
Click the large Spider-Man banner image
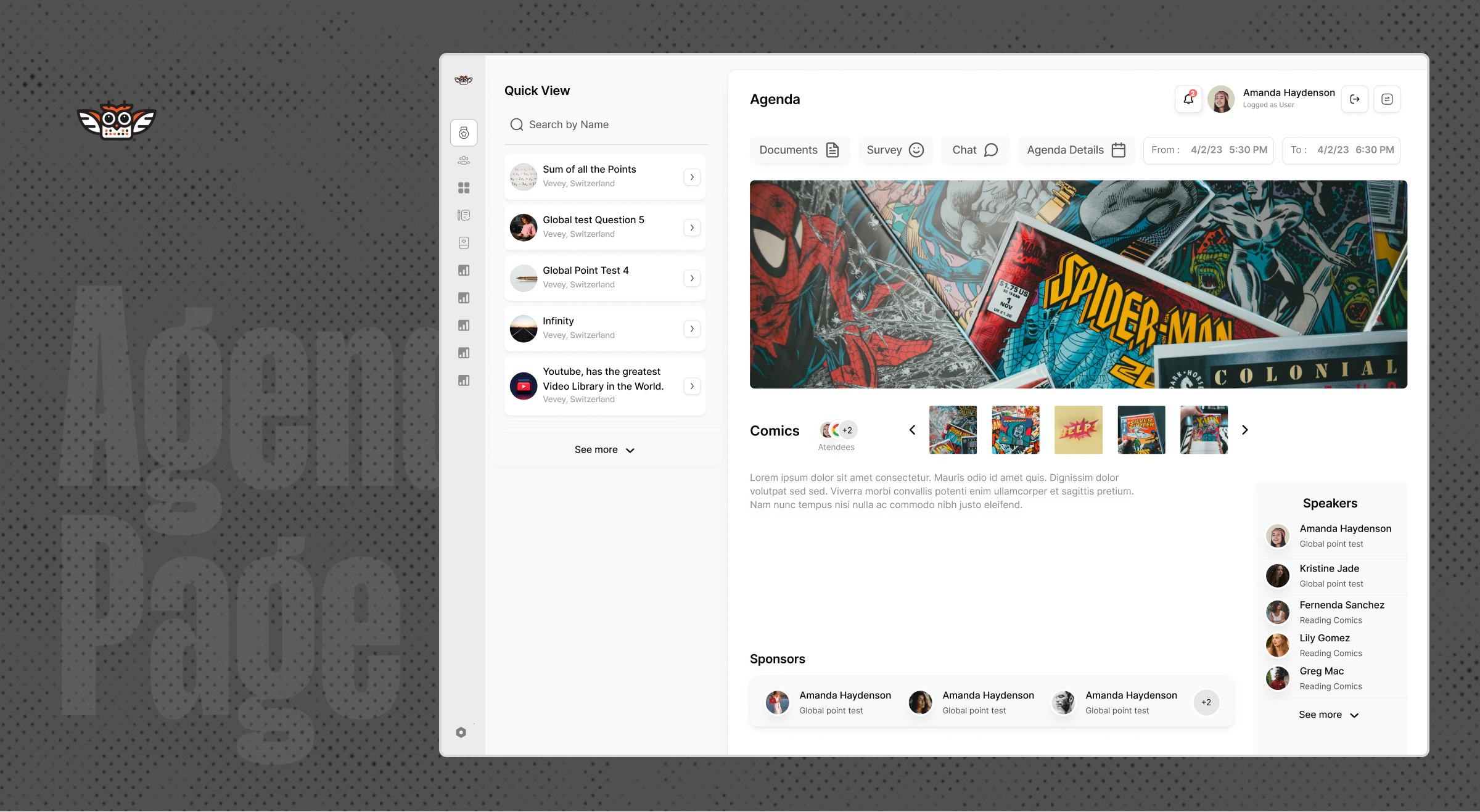[1079, 284]
